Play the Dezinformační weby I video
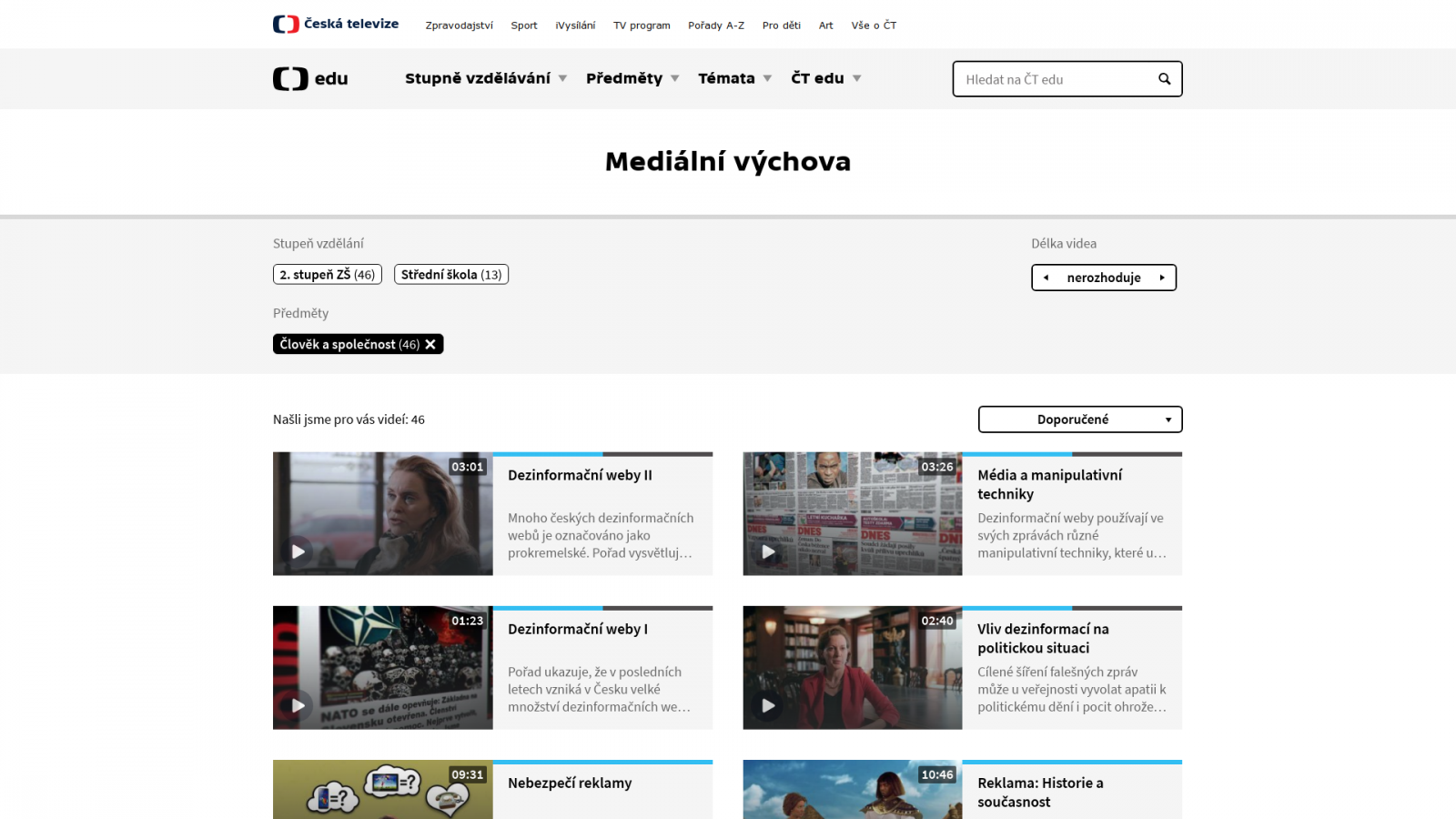 pos(298,705)
